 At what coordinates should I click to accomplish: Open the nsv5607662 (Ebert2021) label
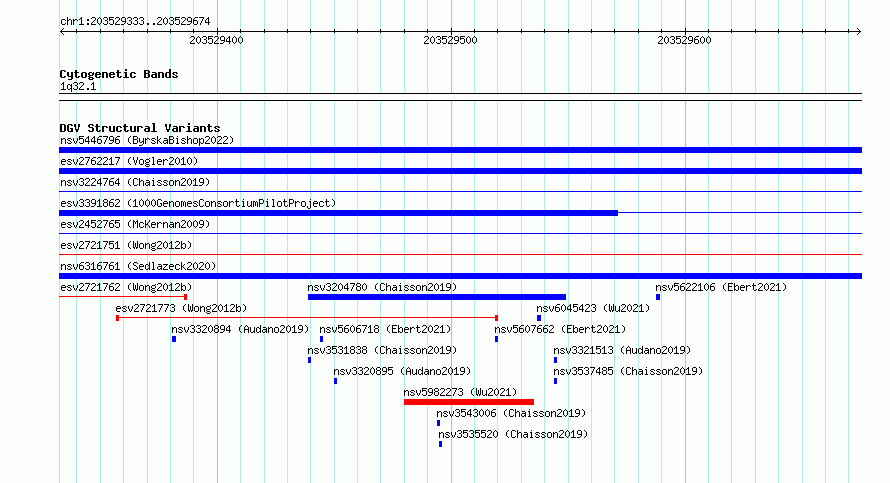(x=560, y=329)
